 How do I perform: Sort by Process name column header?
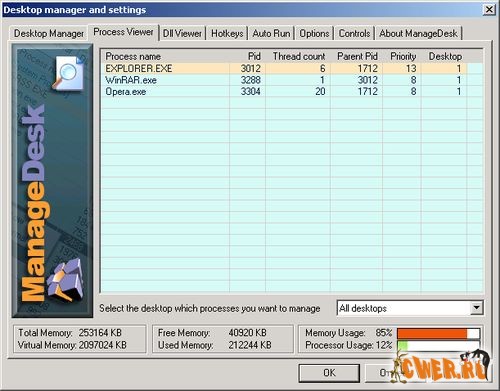pos(165,56)
